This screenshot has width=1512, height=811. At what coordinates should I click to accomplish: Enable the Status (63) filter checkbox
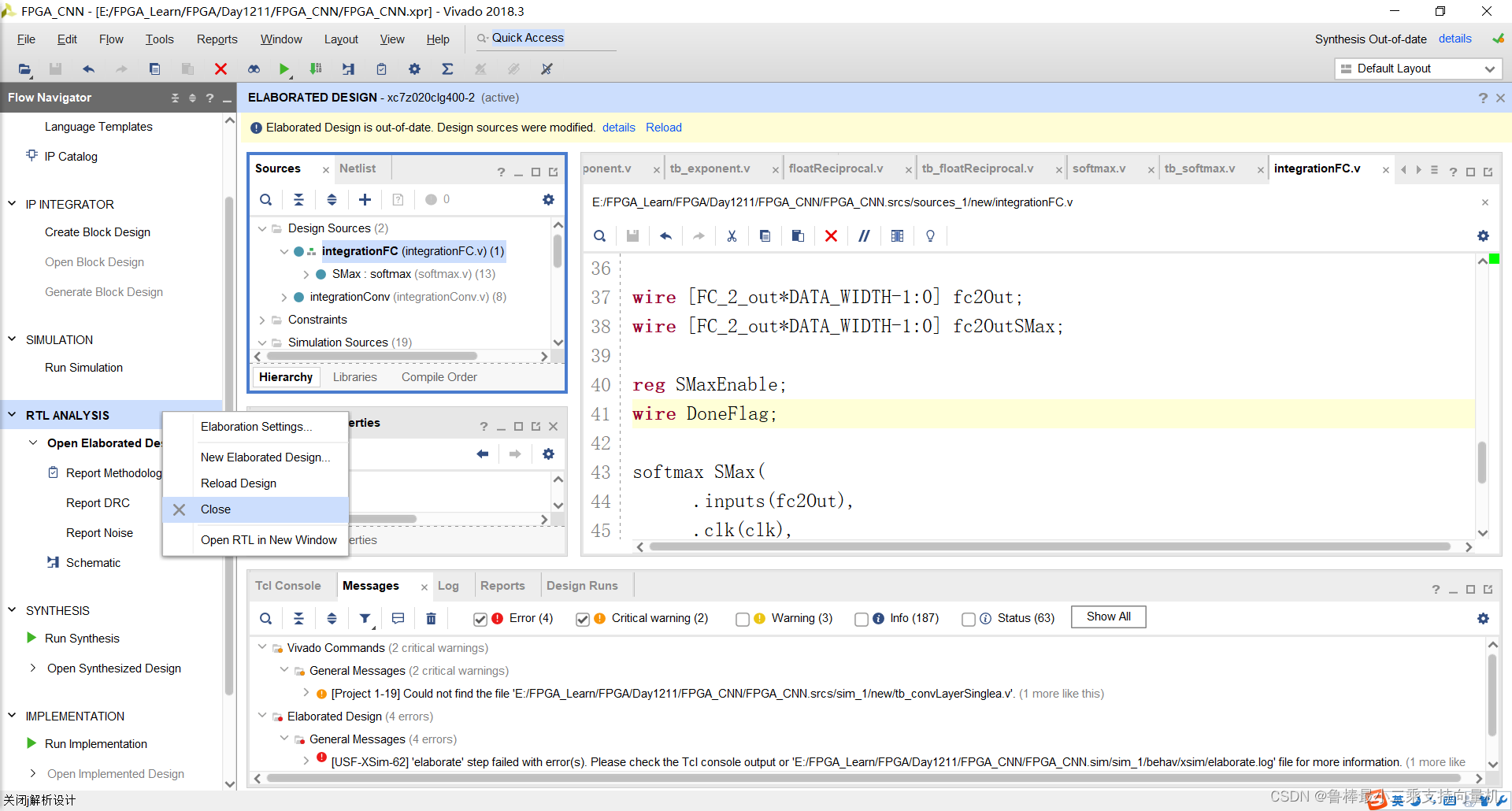(968, 620)
